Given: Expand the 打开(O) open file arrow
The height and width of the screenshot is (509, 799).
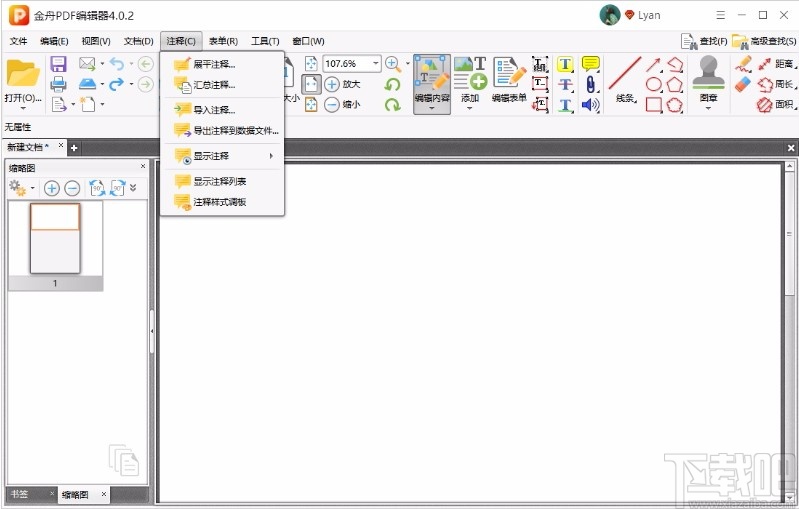Looking at the screenshot, I should point(23,109).
